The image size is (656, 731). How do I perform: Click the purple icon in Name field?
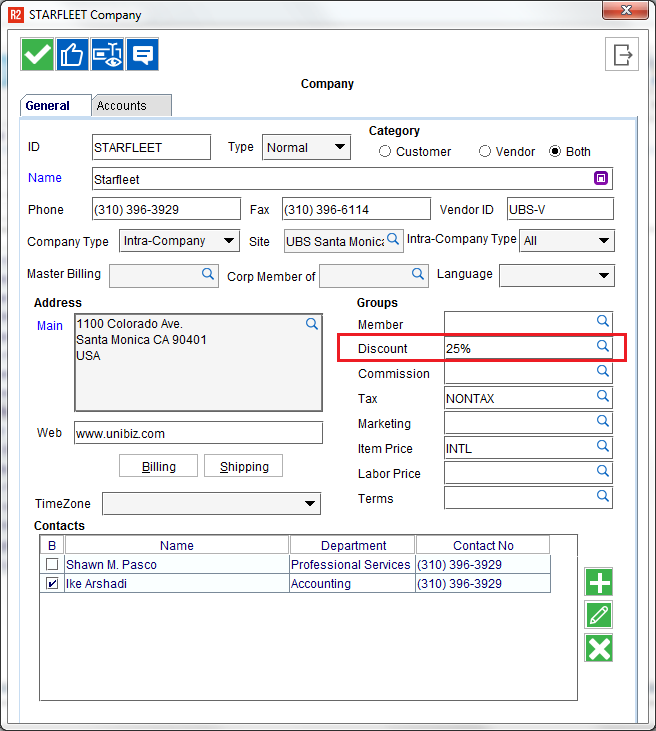pyautogui.click(x=600, y=178)
